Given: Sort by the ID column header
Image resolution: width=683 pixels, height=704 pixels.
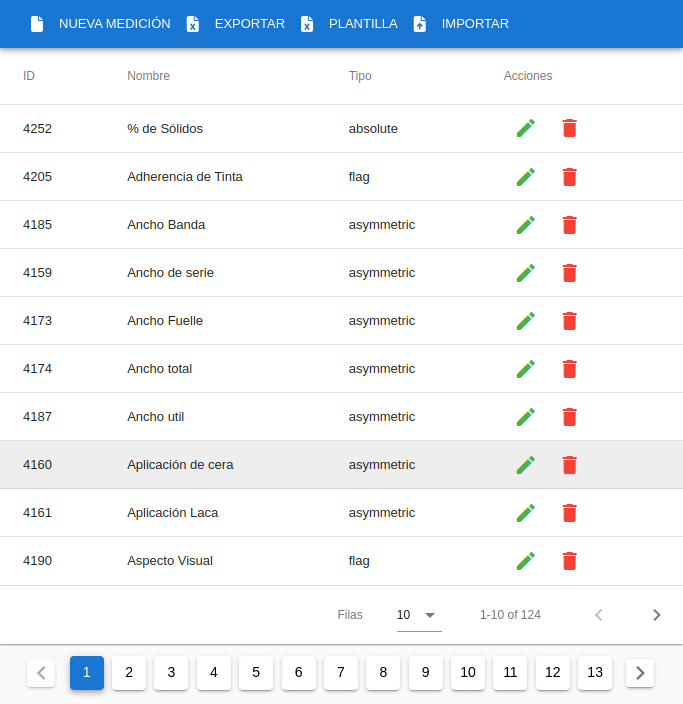Looking at the screenshot, I should tap(29, 75).
